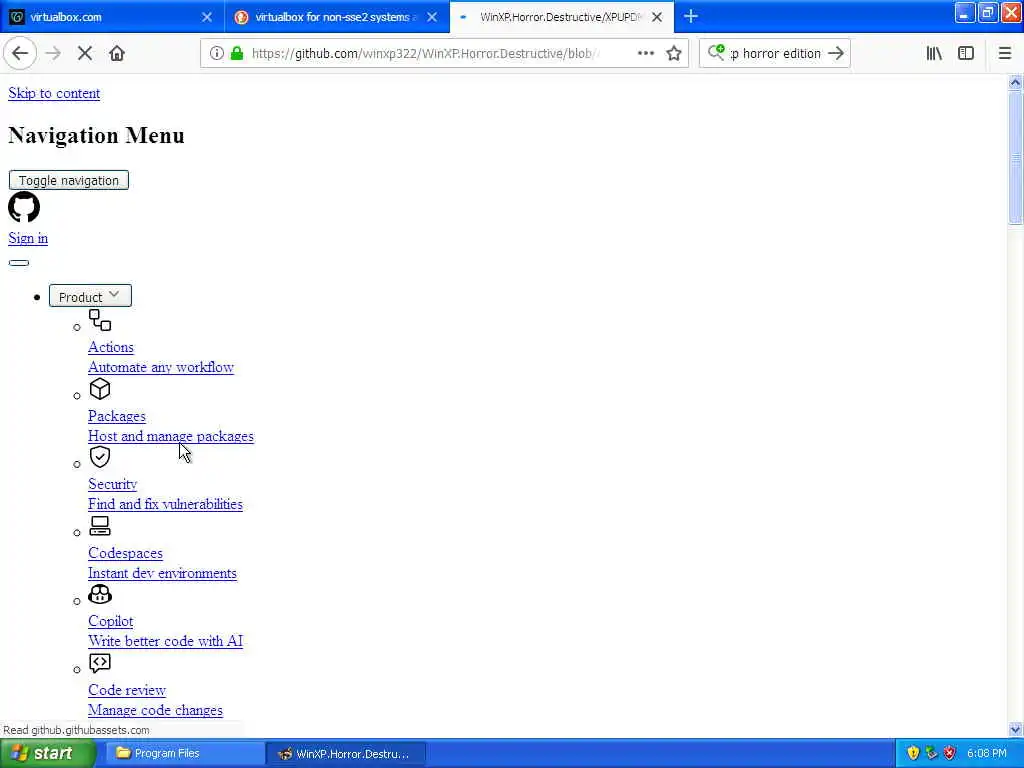The image size is (1024, 768).
Task: Click the Code review icon
Action: [100, 663]
